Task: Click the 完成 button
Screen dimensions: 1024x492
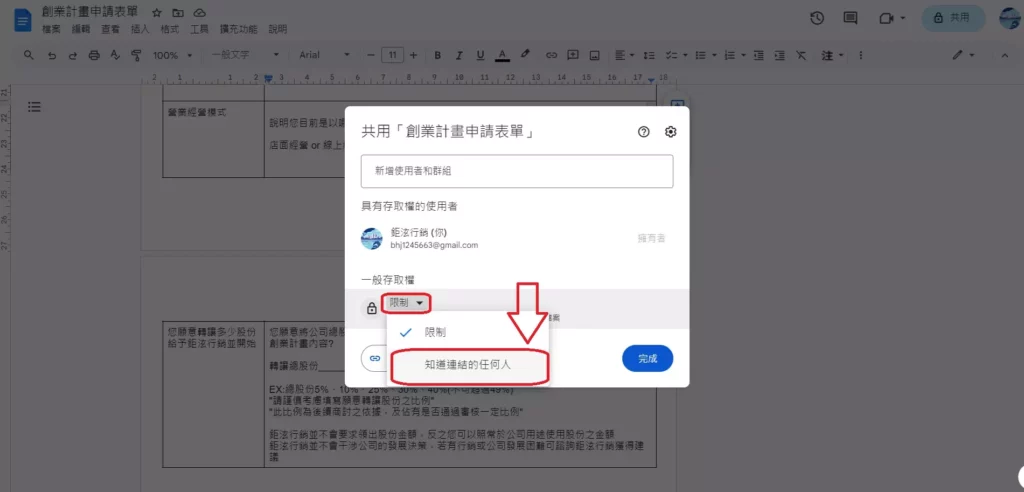Action: tap(647, 358)
